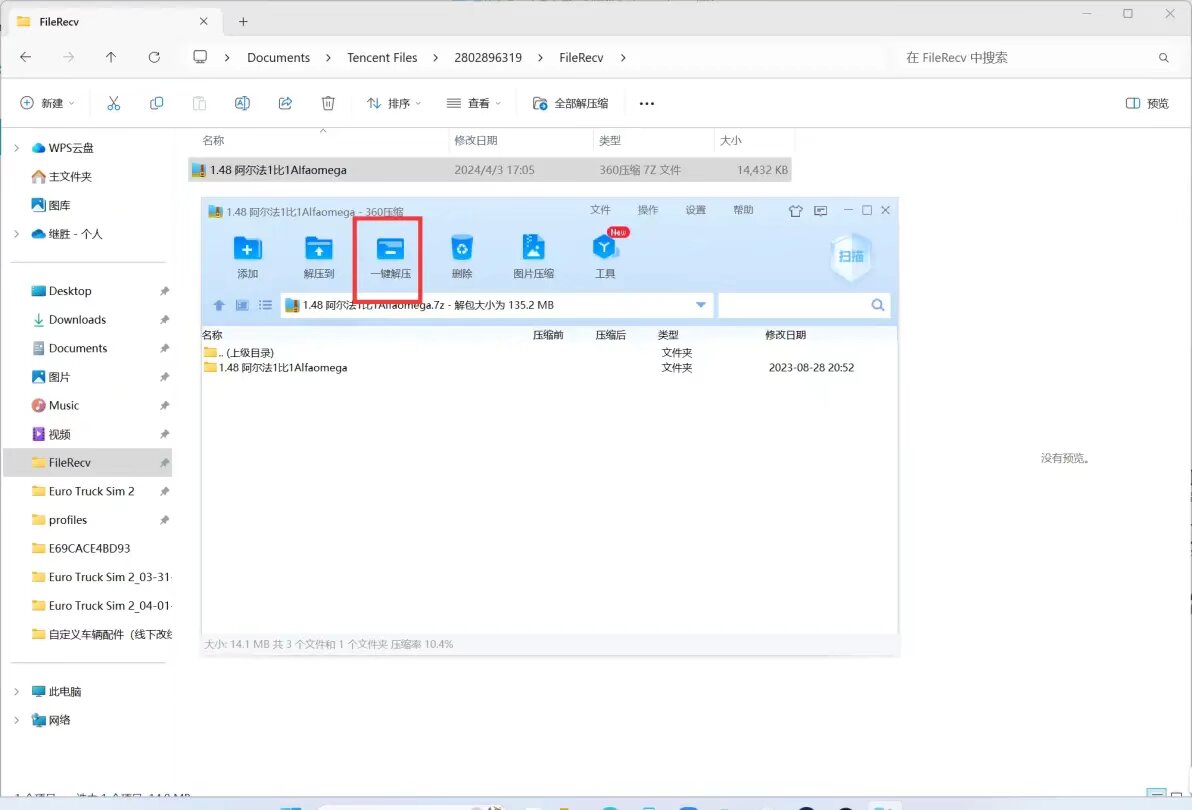Open the 排序 (Sort) dropdown
The height and width of the screenshot is (810, 1192).
394,103
